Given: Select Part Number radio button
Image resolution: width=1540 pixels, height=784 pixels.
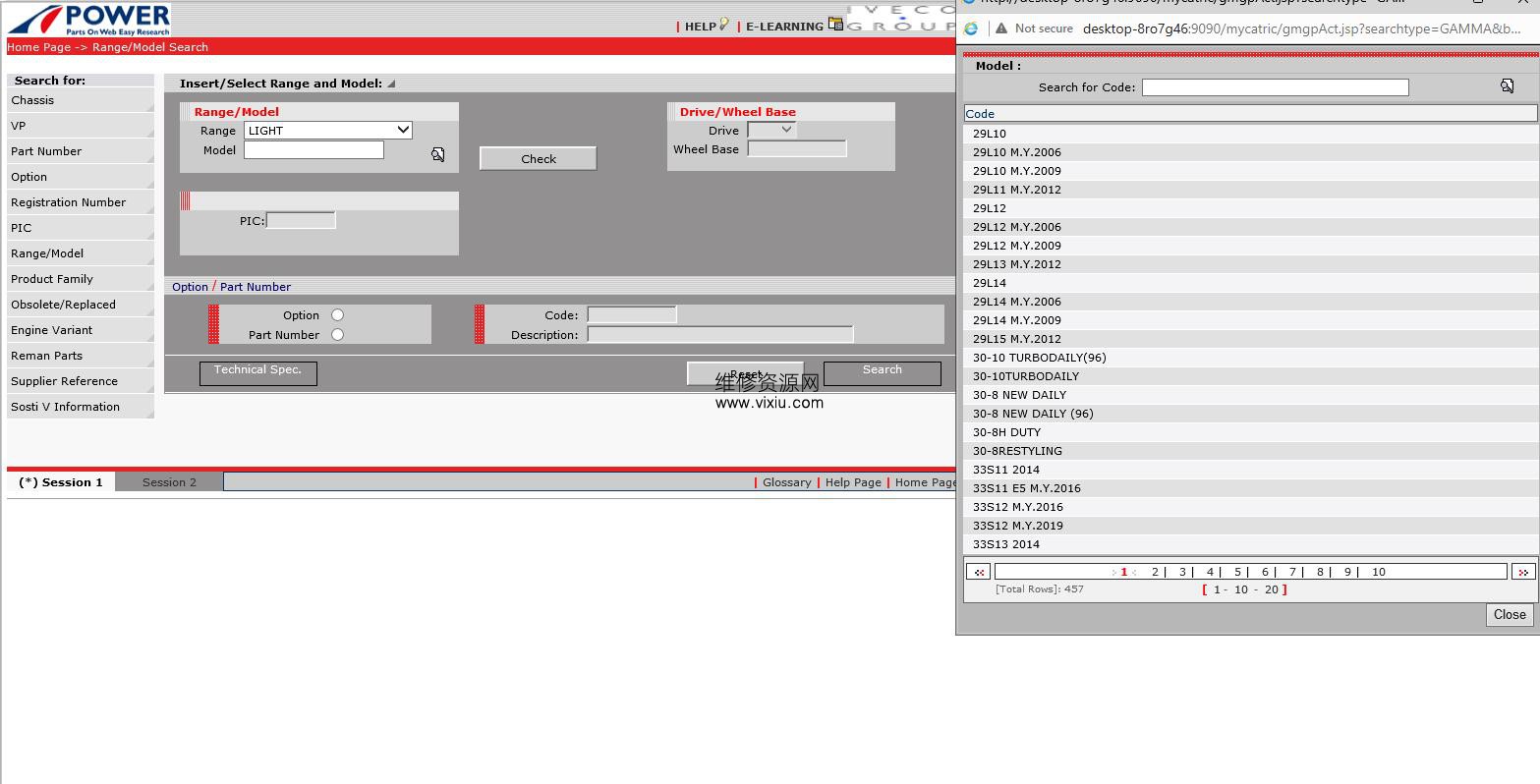Looking at the screenshot, I should pos(337,335).
